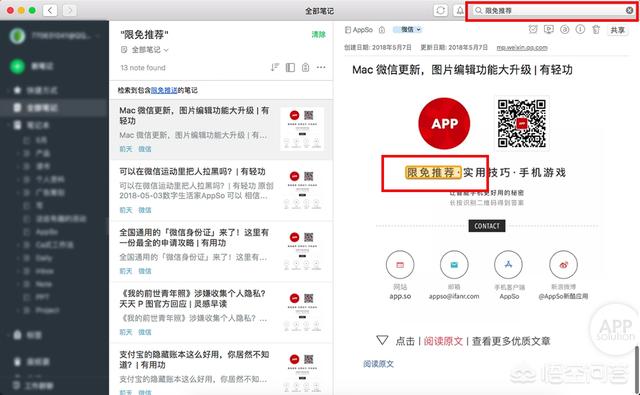The width and height of the screenshot is (640, 395).
Task: Click 阅读原文 in red text
Action: 443,341
